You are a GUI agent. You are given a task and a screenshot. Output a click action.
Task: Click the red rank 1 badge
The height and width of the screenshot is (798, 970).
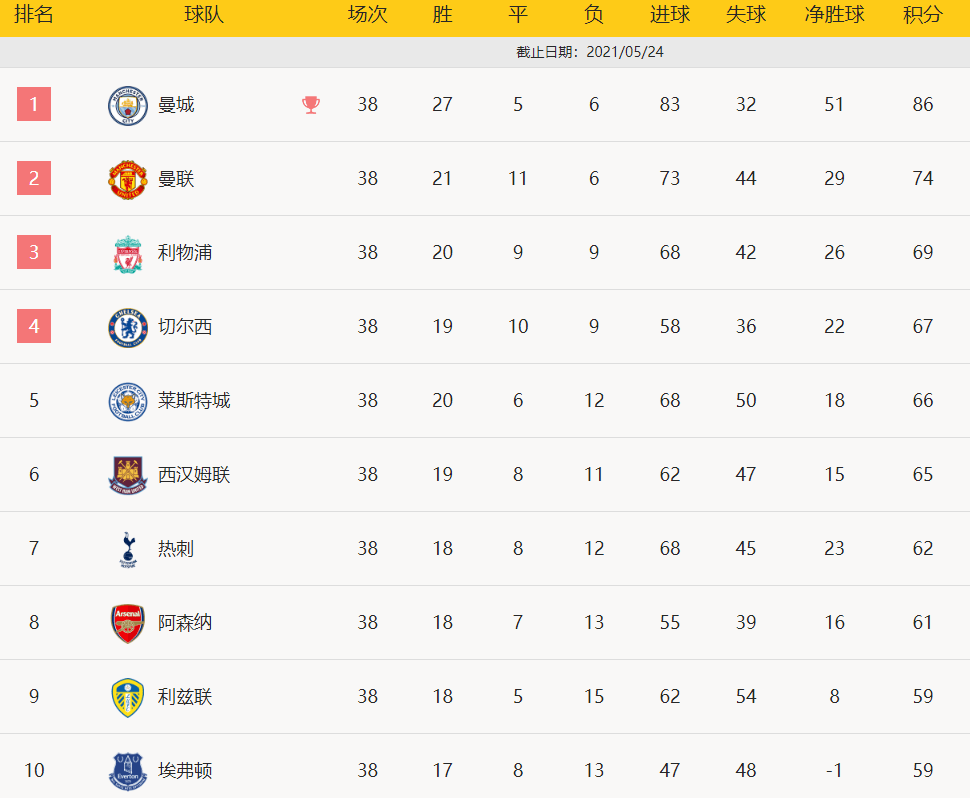pos(34,104)
